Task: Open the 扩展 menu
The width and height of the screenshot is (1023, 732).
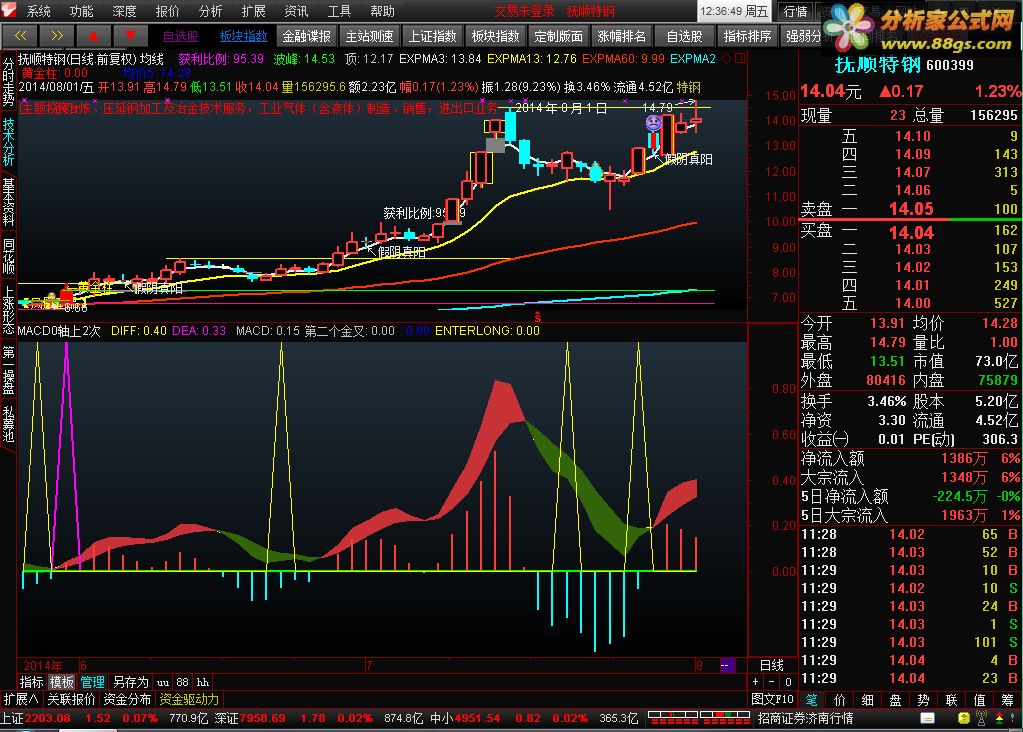Action: point(254,11)
